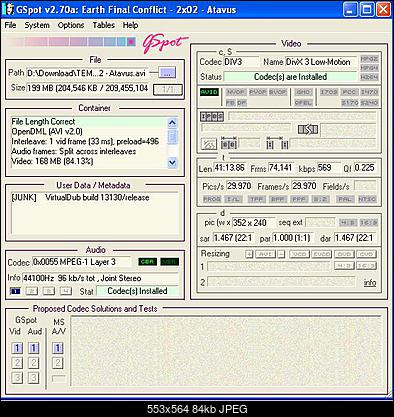This screenshot has width=394, height=417.
Task: Click the Pics/s 29.970 field
Action: pyautogui.click(x=239, y=186)
